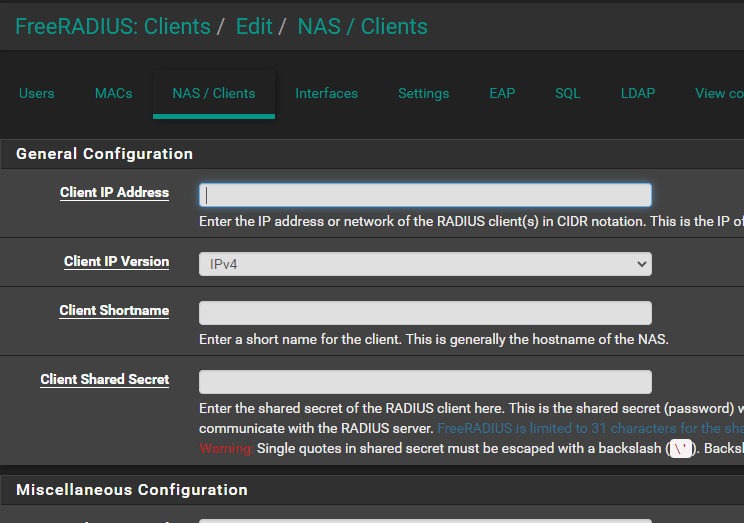Screen dimensions: 744x523
Task: Open the Interfaces tab
Action: 326,93
